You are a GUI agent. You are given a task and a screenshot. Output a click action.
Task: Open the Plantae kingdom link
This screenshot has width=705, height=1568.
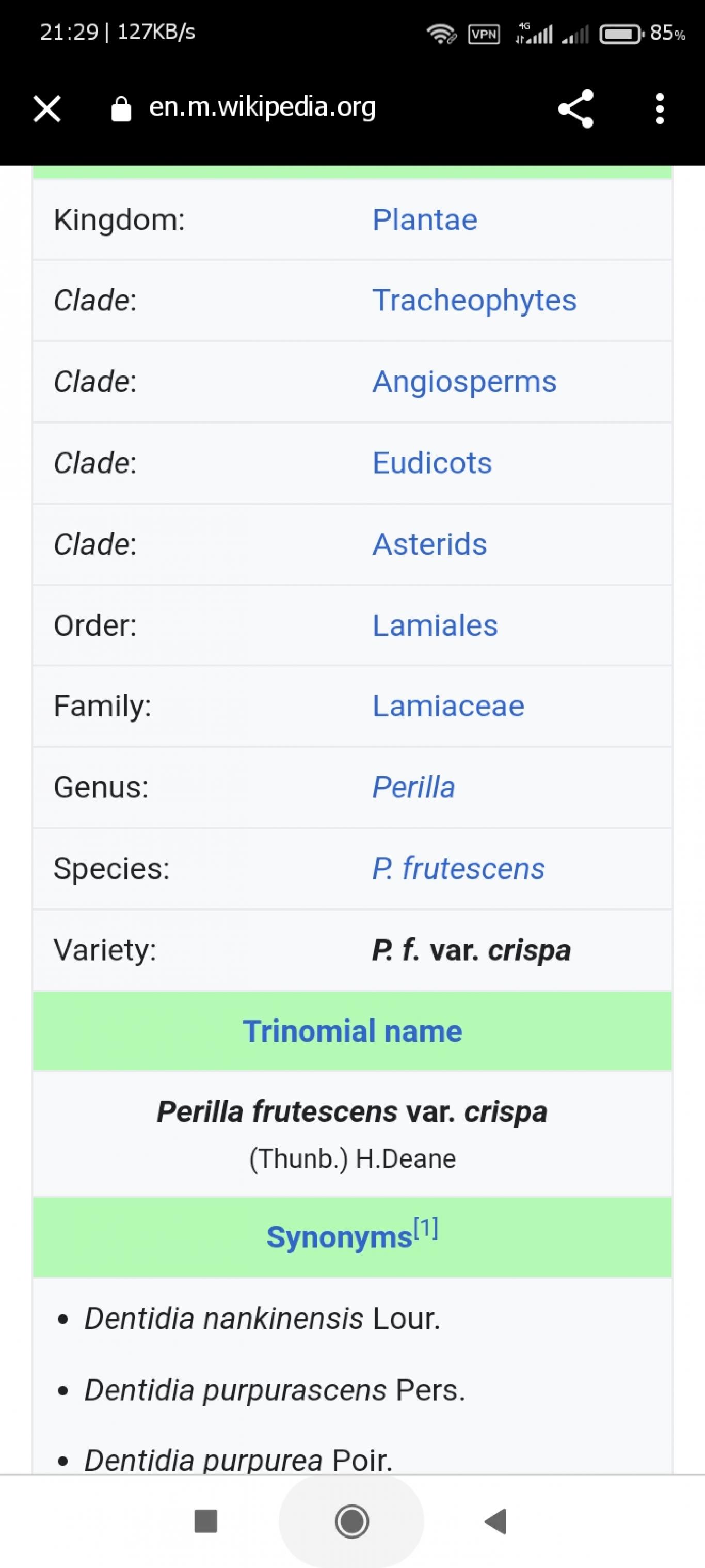pyautogui.click(x=425, y=219)
